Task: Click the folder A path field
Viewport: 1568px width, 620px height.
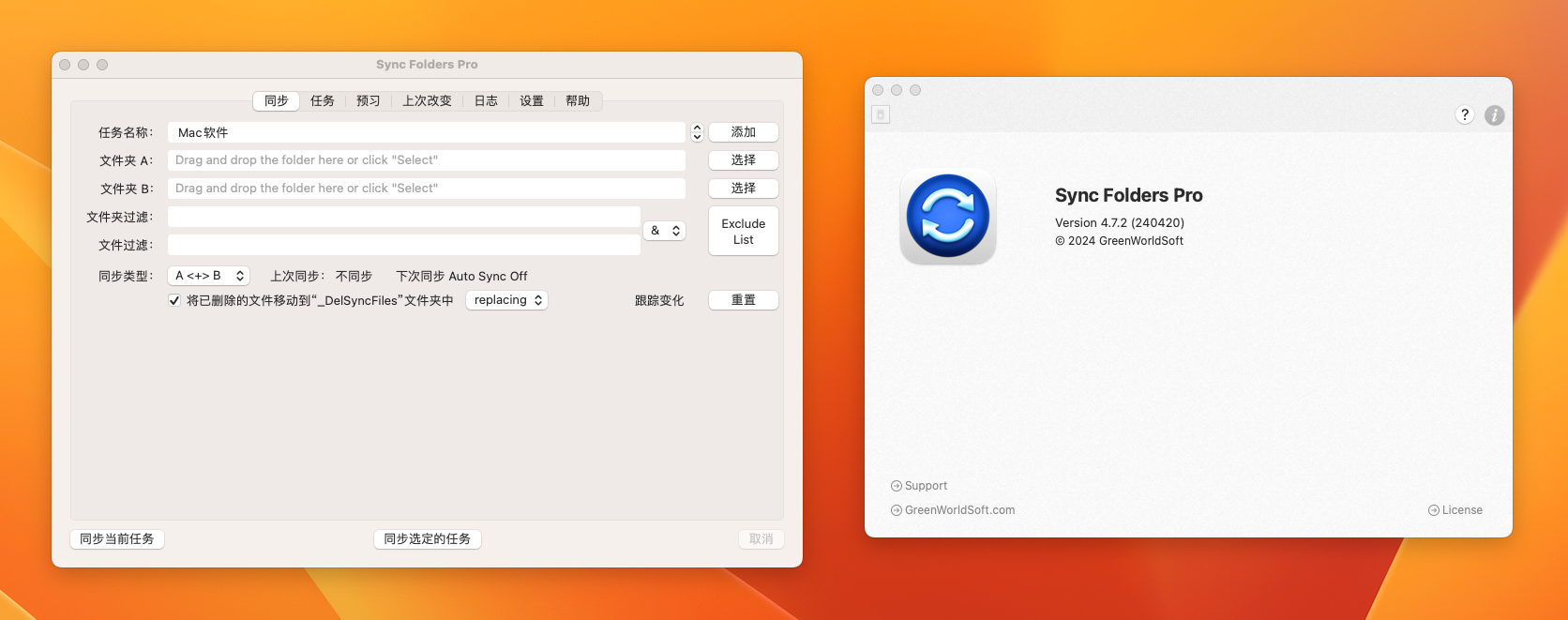Action: coord(427,160)
